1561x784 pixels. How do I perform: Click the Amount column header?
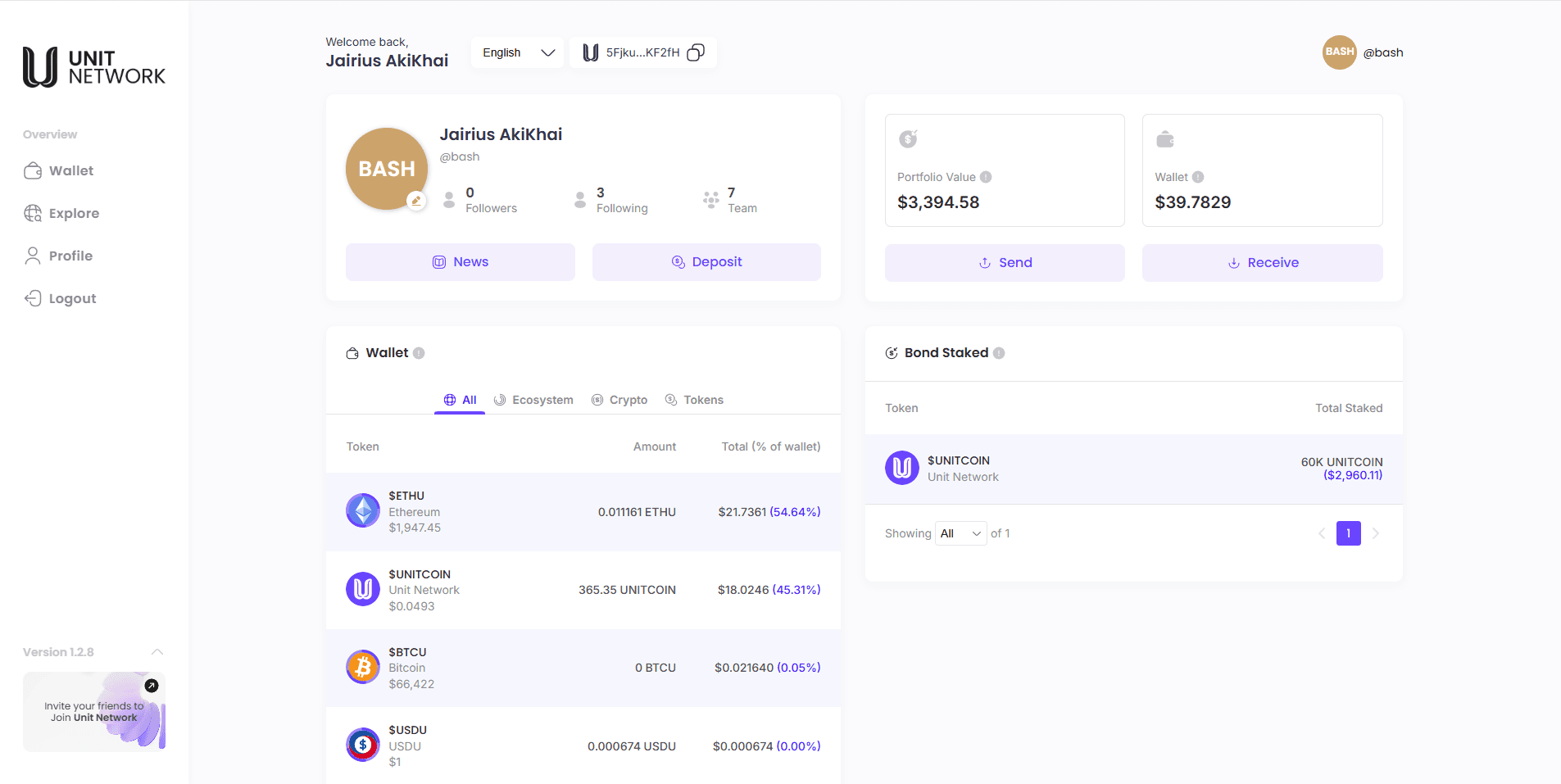[x=655, y=446]
